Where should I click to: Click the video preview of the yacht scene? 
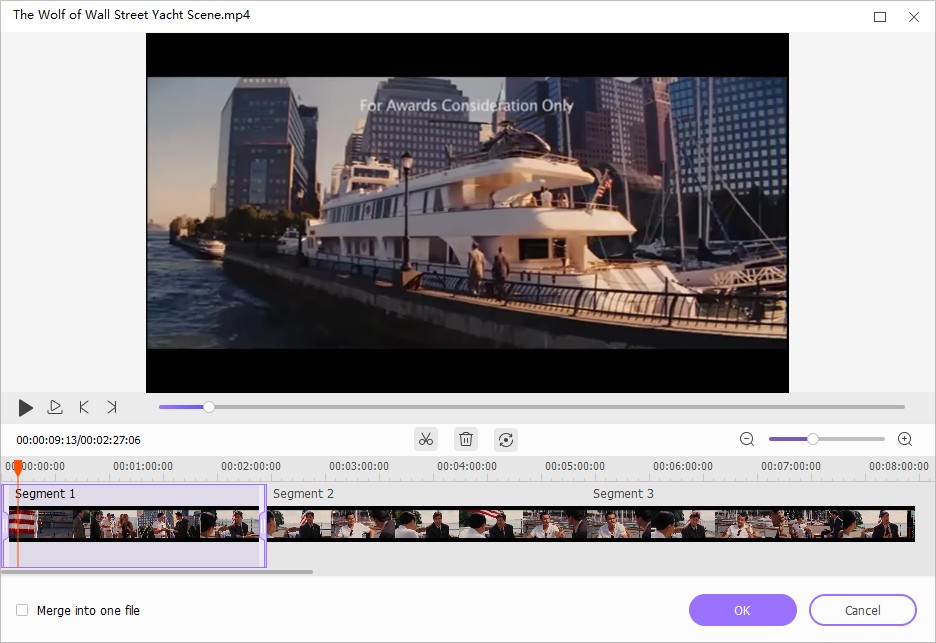467,212
